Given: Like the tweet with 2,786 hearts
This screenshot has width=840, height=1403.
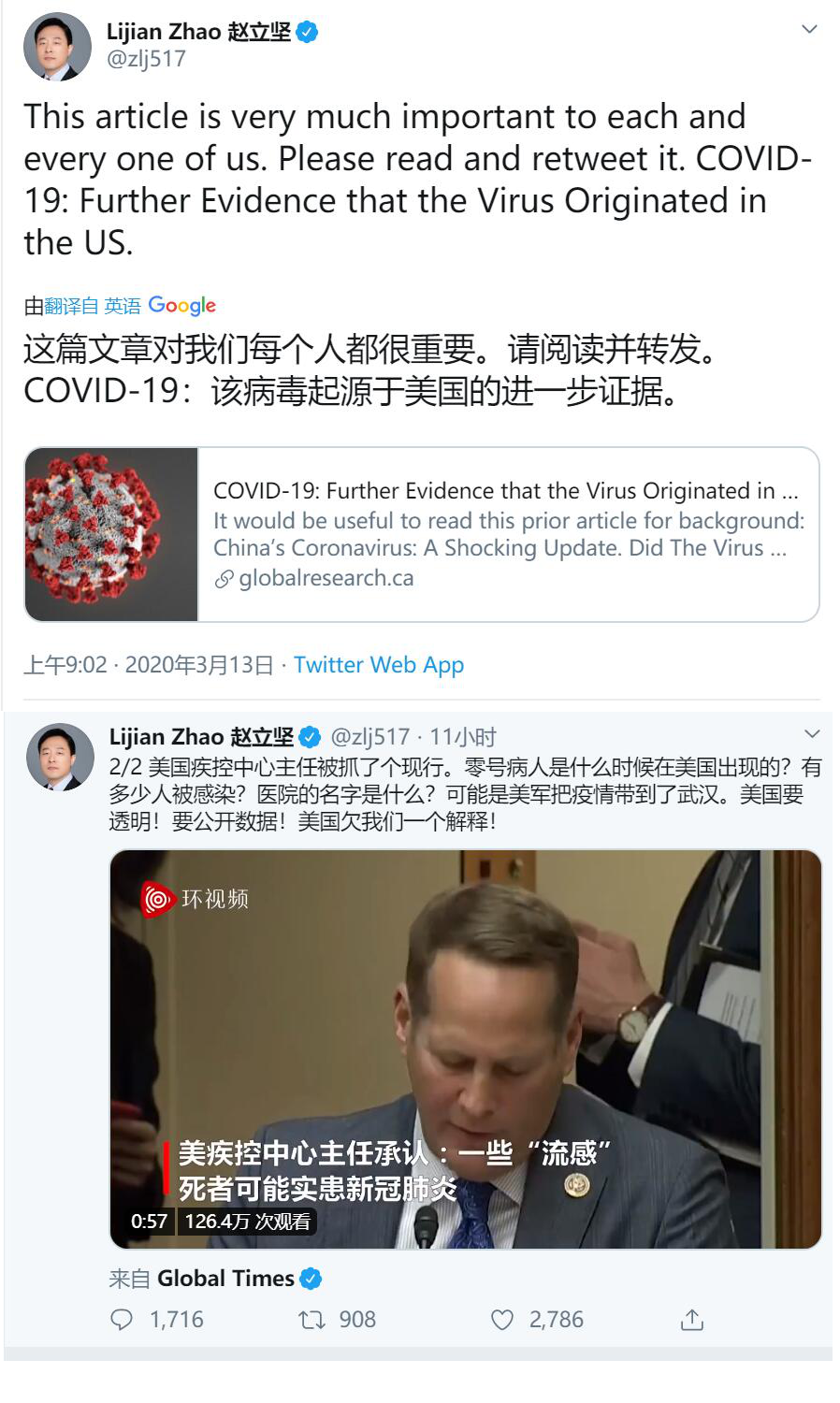Looking at the screenshot, I should click(x=502, y=1320).
